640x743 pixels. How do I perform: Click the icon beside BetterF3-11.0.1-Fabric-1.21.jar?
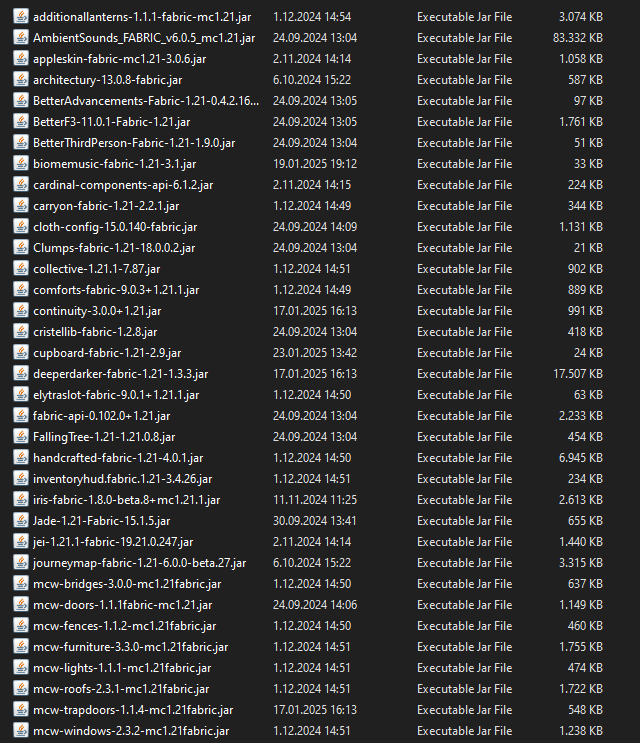[x=20, y=122]
